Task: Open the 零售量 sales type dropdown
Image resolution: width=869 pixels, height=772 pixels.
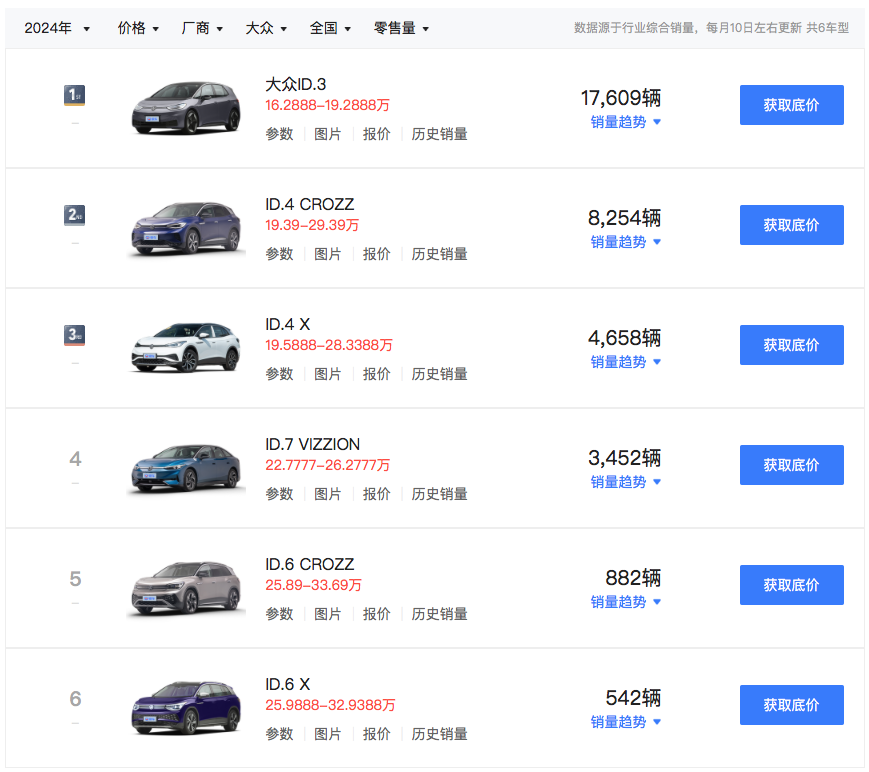Action: (401, 28)
